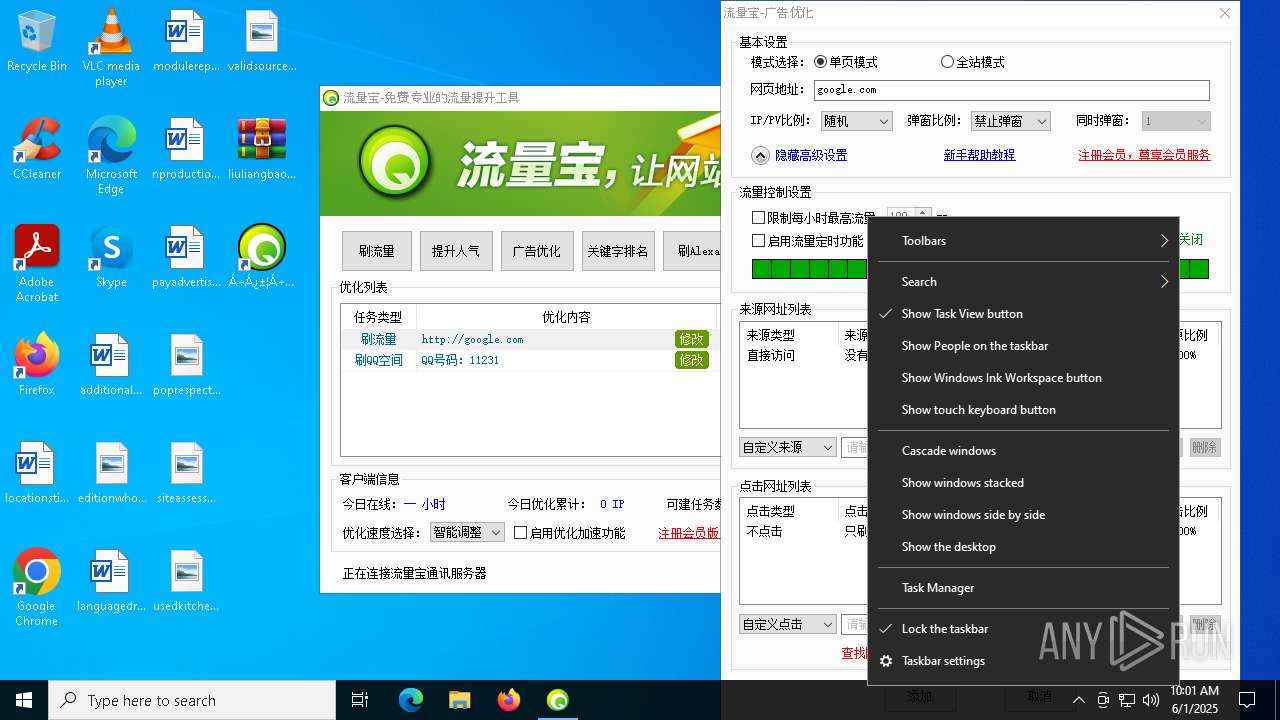This screenshot has width=1280, height=720.
Task: Open the nproductio Word document
Action: [186, 148]
